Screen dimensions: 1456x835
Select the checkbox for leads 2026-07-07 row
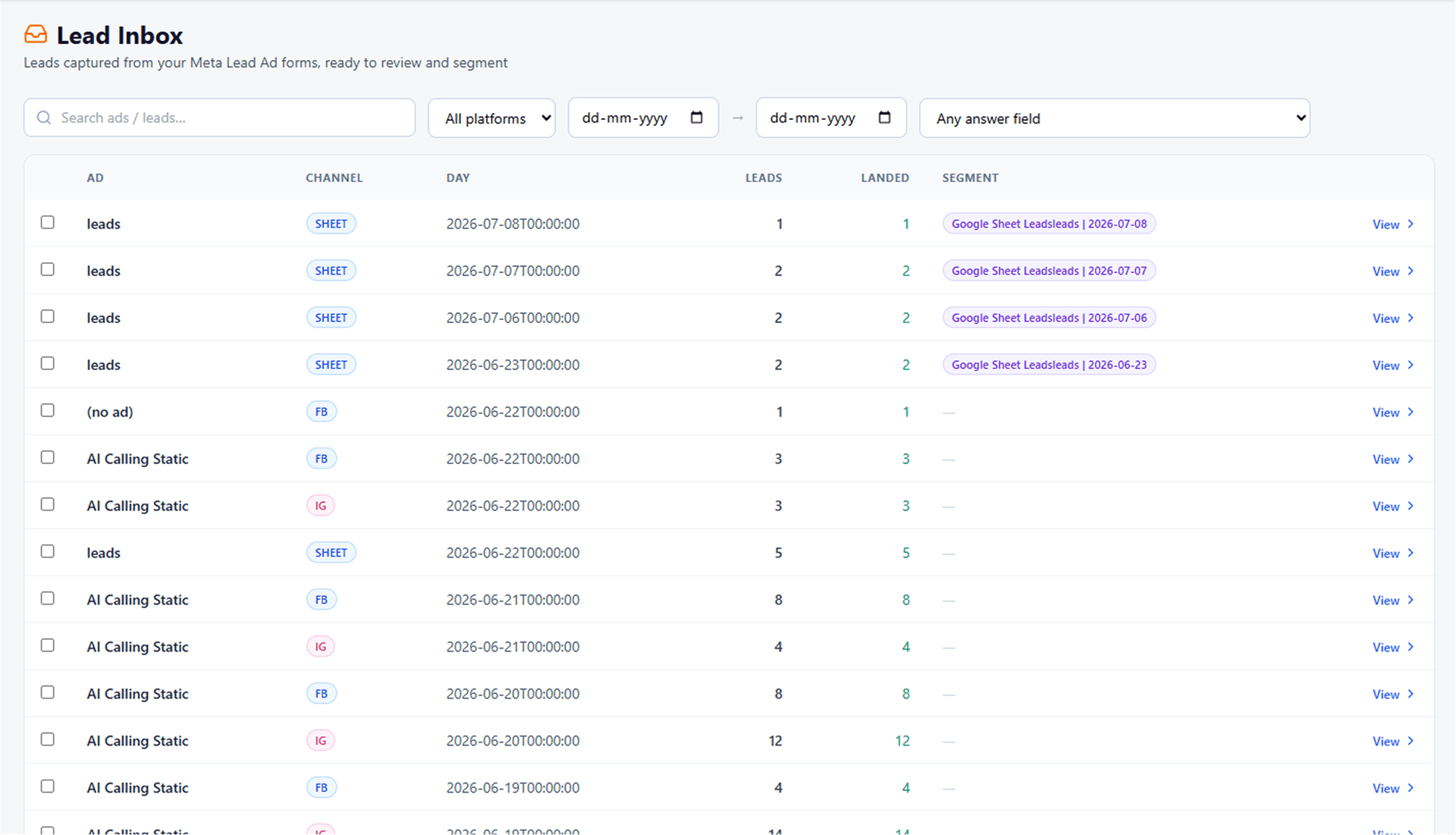pyautogui.click(x=48, y=269)
